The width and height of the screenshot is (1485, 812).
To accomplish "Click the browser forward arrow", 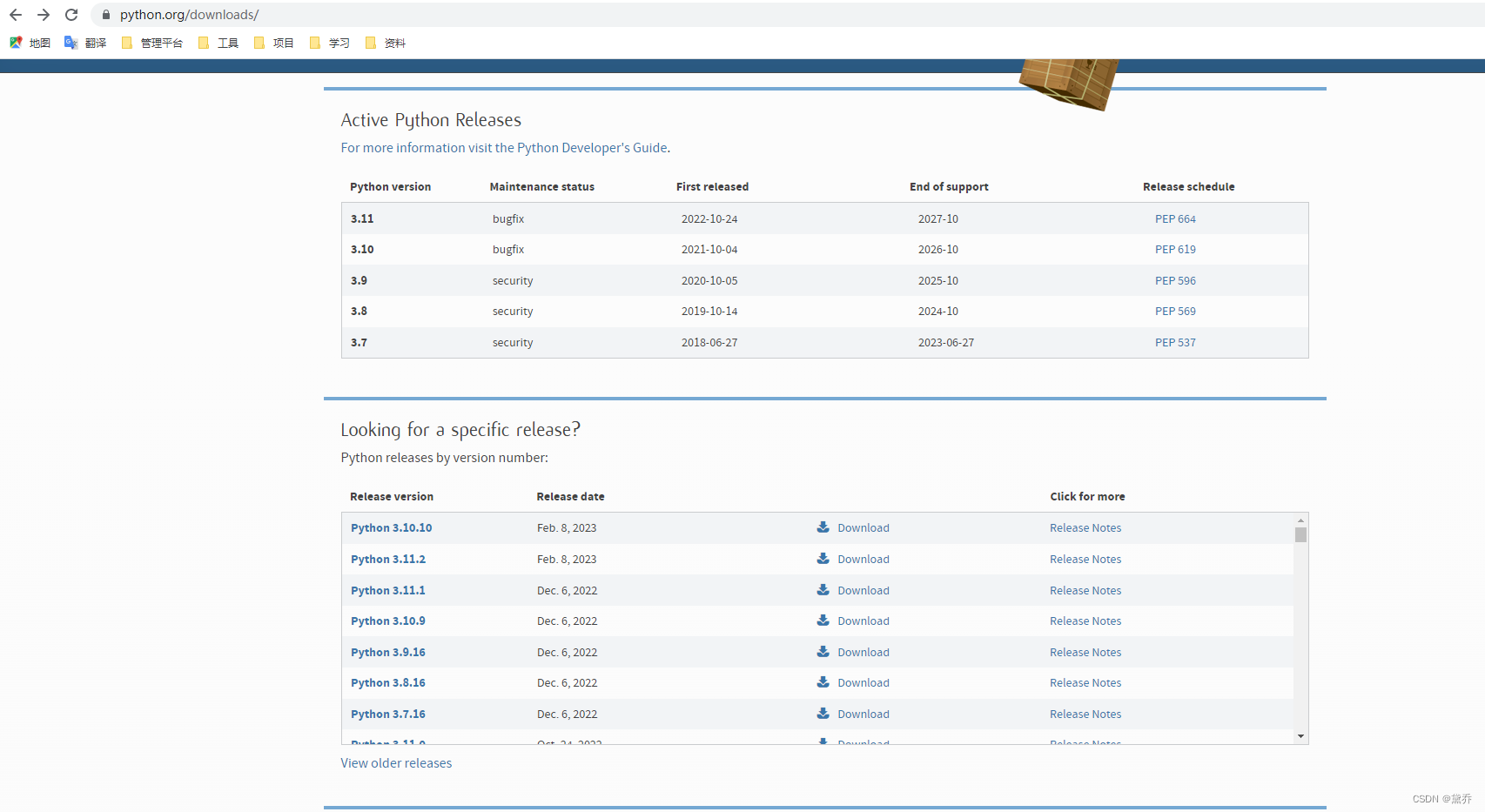I will coord(44,15).
